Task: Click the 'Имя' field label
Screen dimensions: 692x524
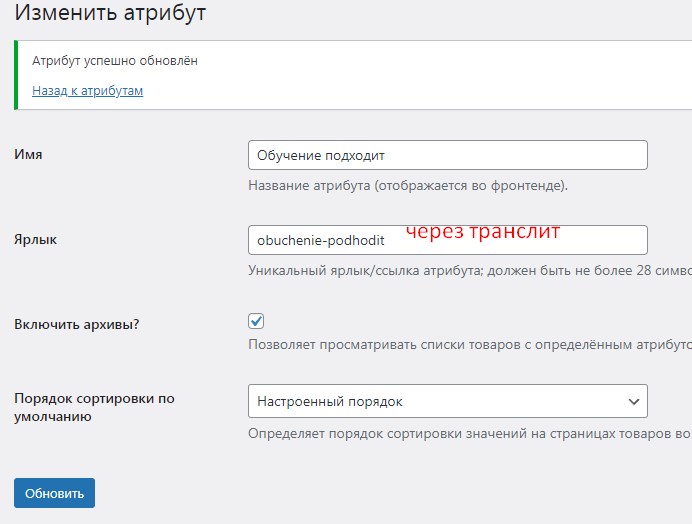Action: (x=28, y=155)
